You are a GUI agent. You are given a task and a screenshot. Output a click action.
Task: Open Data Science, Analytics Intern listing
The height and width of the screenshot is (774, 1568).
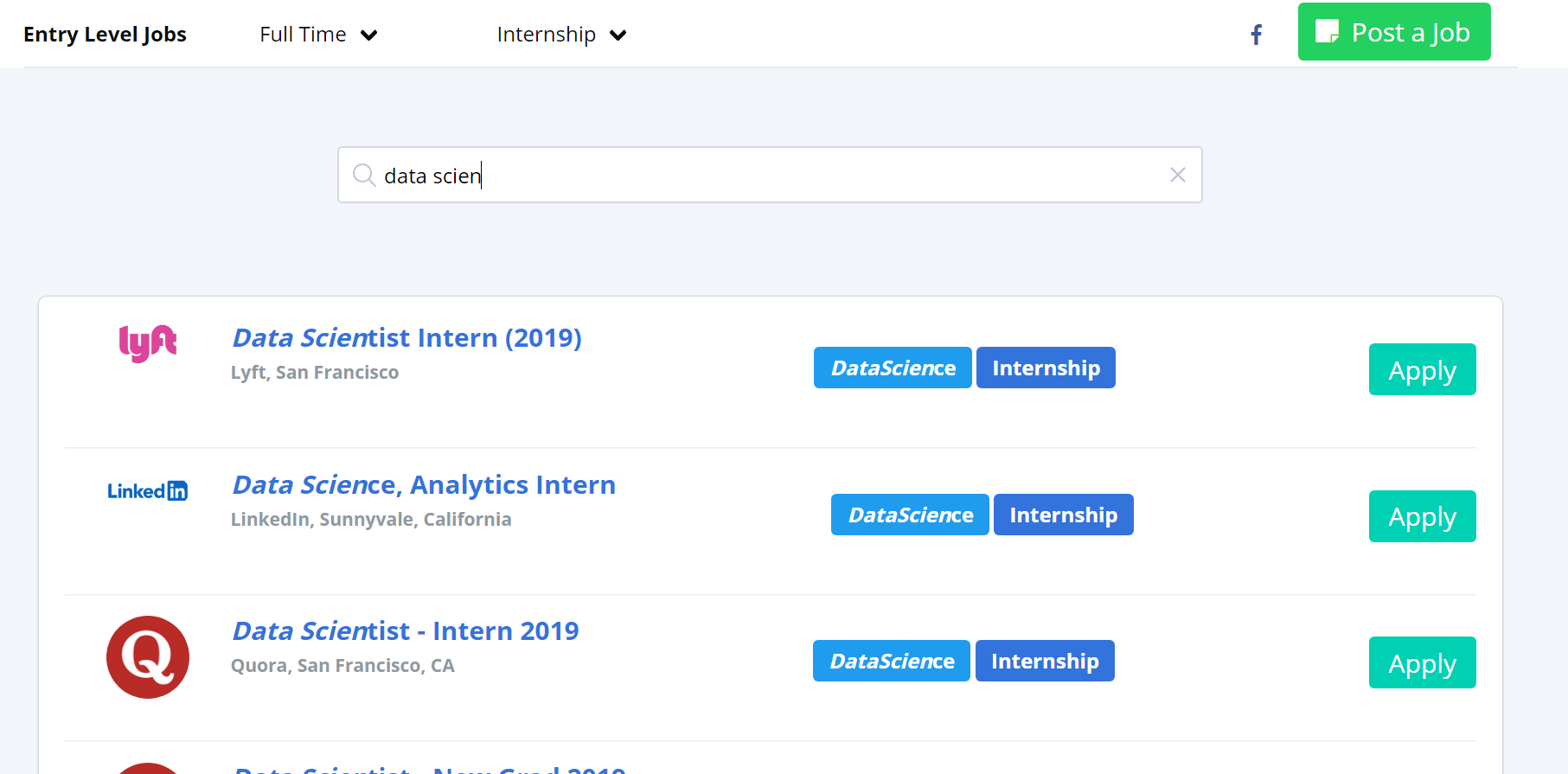click(424, 484)
